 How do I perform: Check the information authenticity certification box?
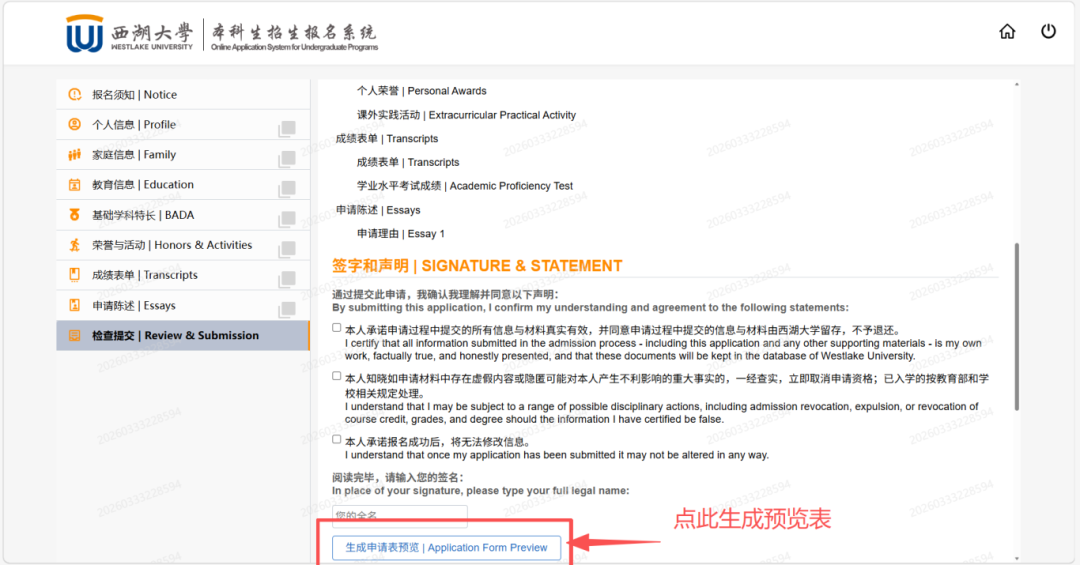[x=337, y=328]
